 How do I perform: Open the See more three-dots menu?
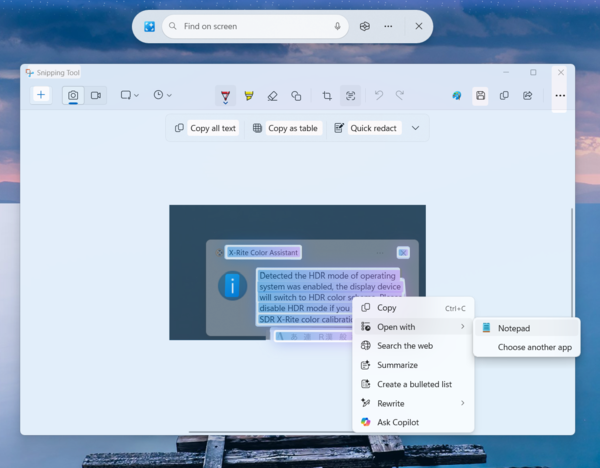(x=560, y=96)
